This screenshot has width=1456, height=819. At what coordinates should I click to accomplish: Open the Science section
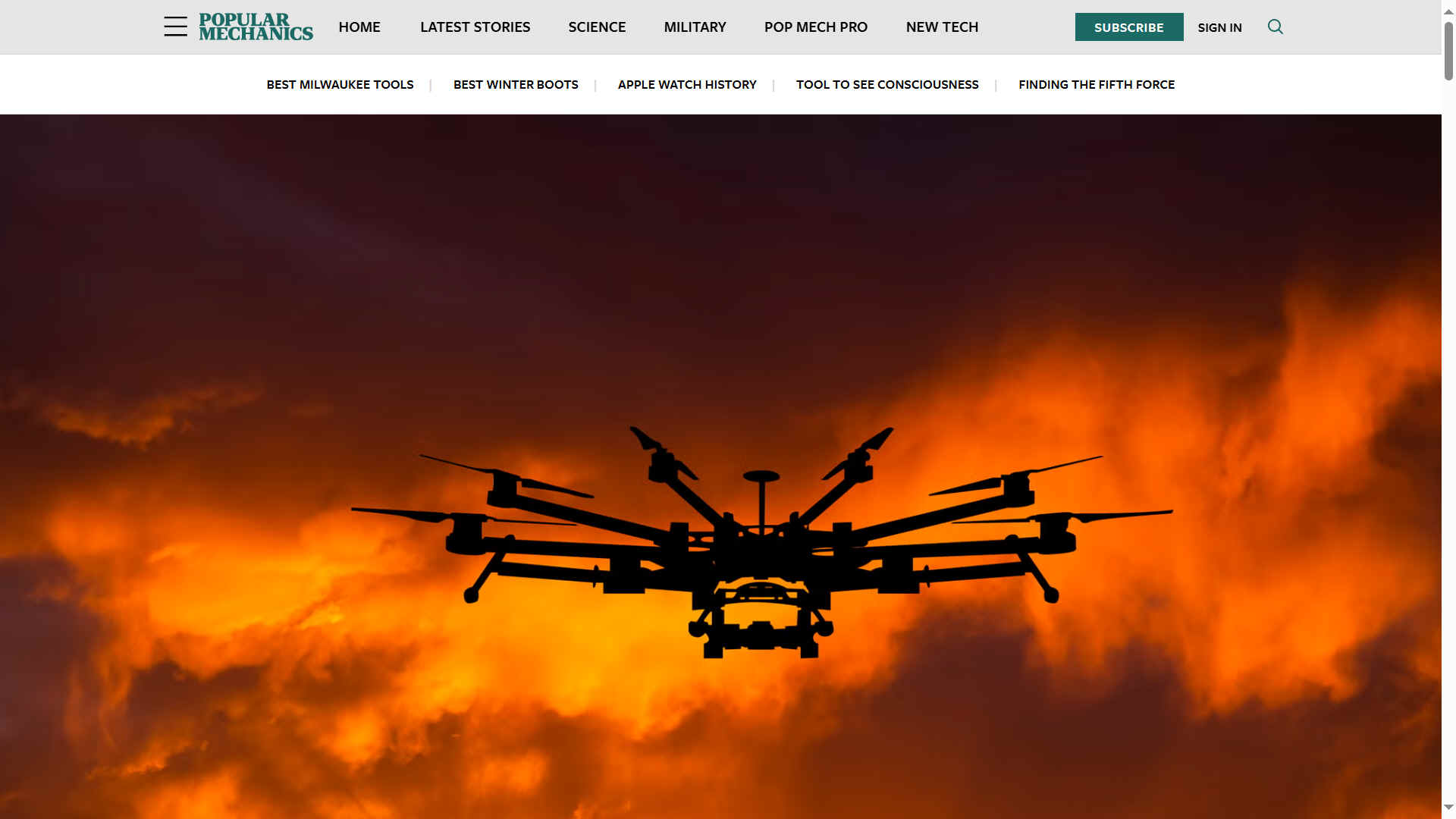click(597, 27)
